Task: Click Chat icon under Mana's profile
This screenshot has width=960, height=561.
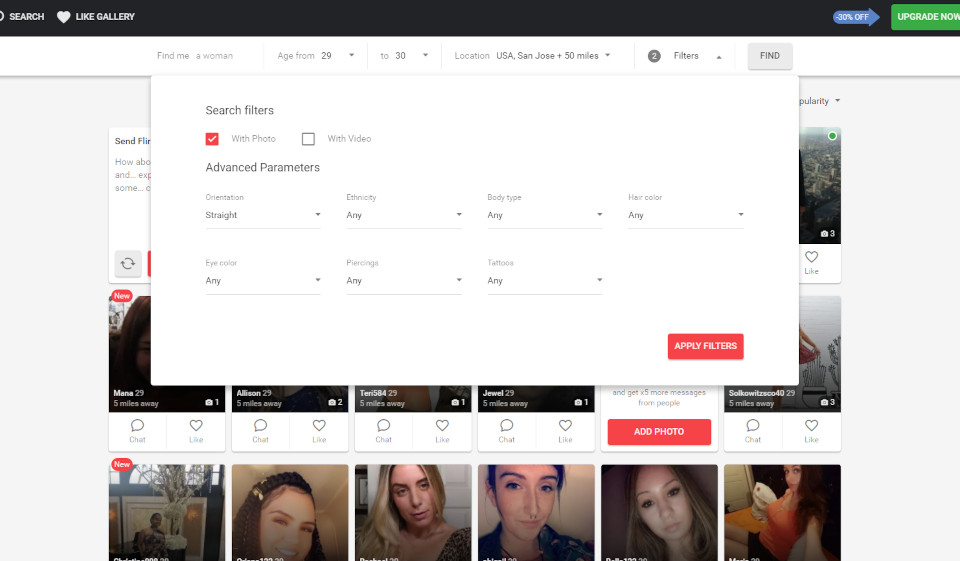Action: click(x=138, y=430)
